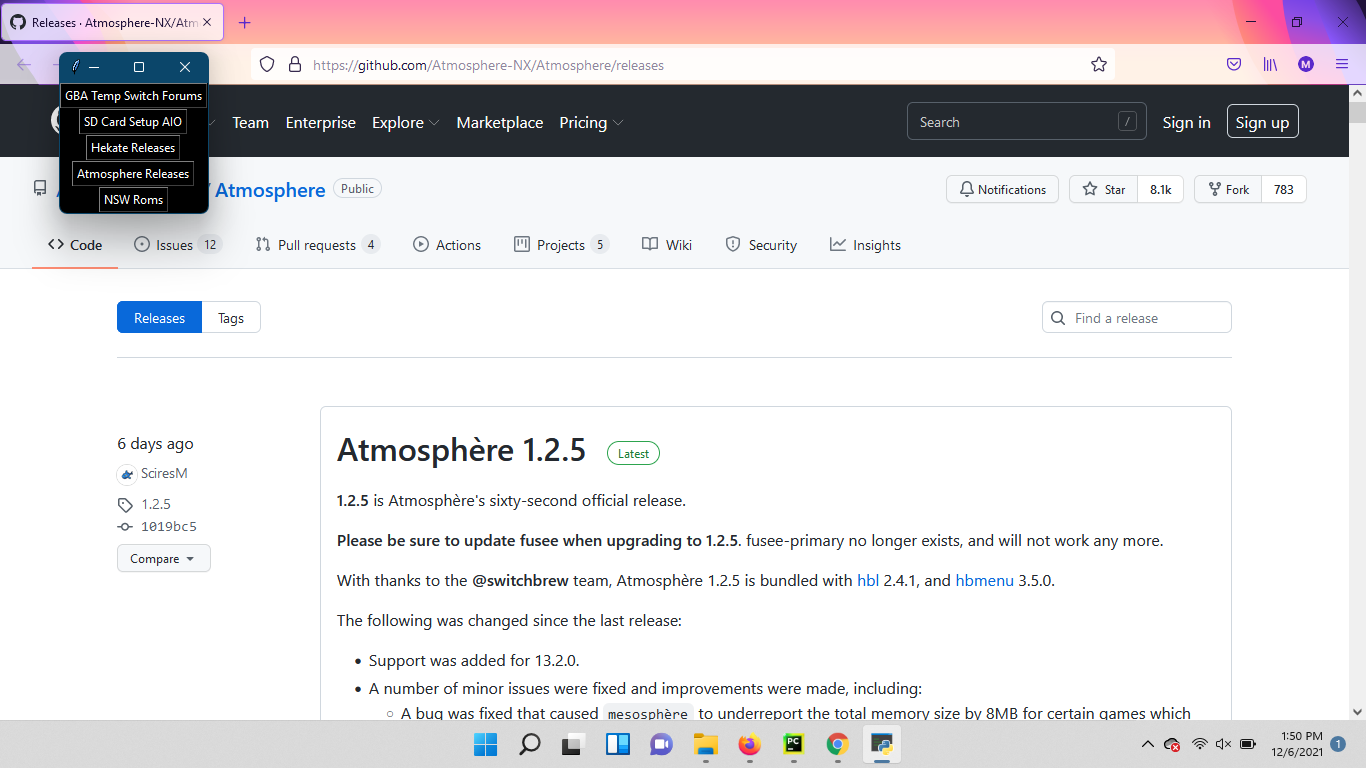Click SciresM's avatar image
Viewport: 1366px width, 768px height.
[x=127, y=474]
